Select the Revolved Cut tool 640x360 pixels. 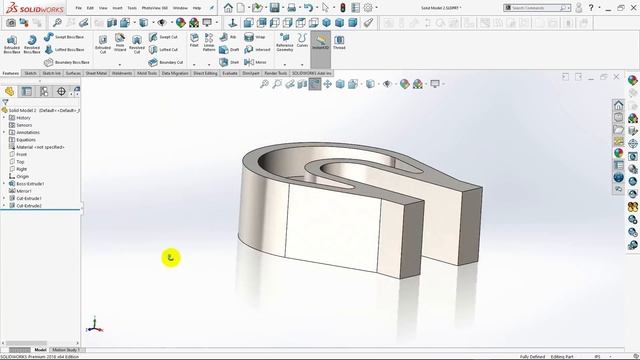coord(137,44)
